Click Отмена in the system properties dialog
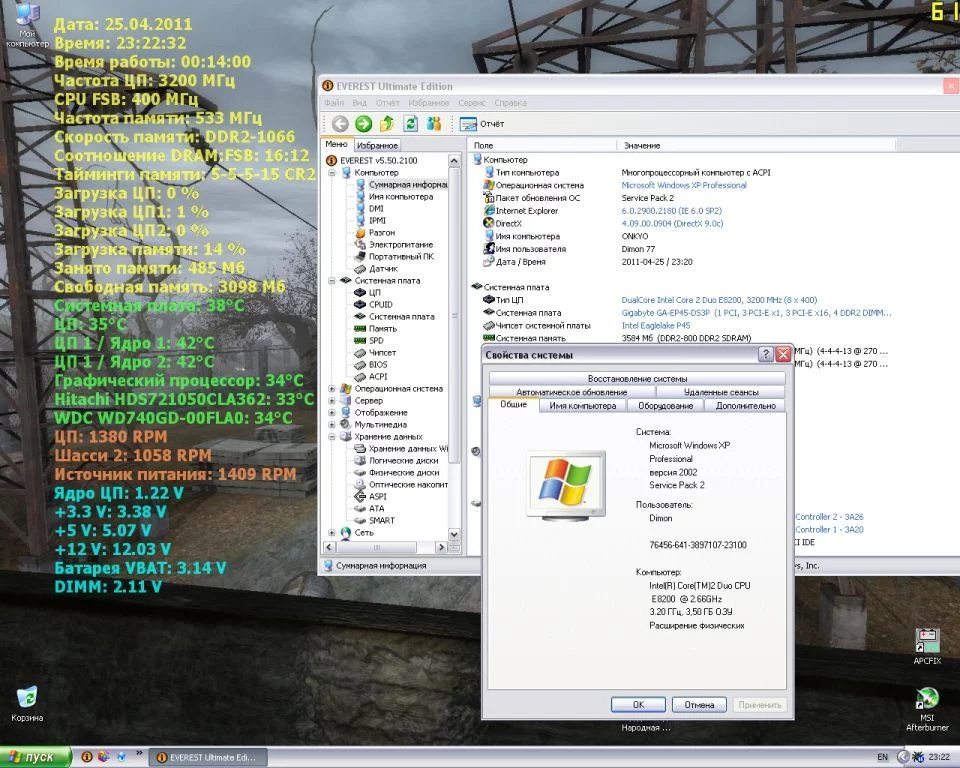The image size is (960, 768). [x=699, y=705]
